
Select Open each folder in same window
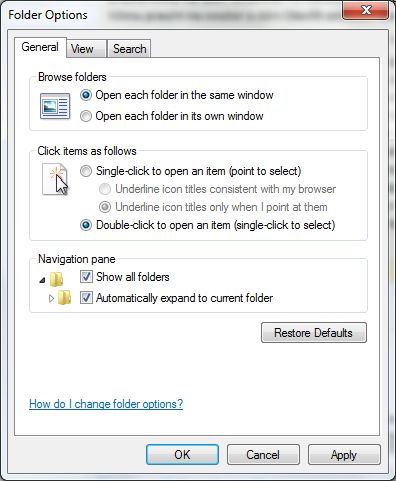pyautogui.click(x=86, y=95)
